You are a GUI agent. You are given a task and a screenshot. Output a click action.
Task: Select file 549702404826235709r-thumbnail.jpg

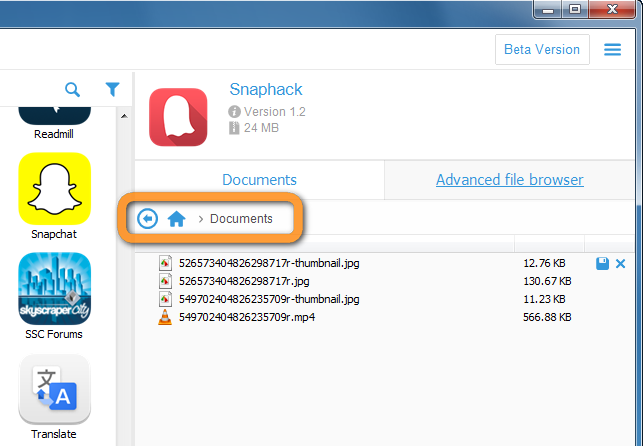269,299
